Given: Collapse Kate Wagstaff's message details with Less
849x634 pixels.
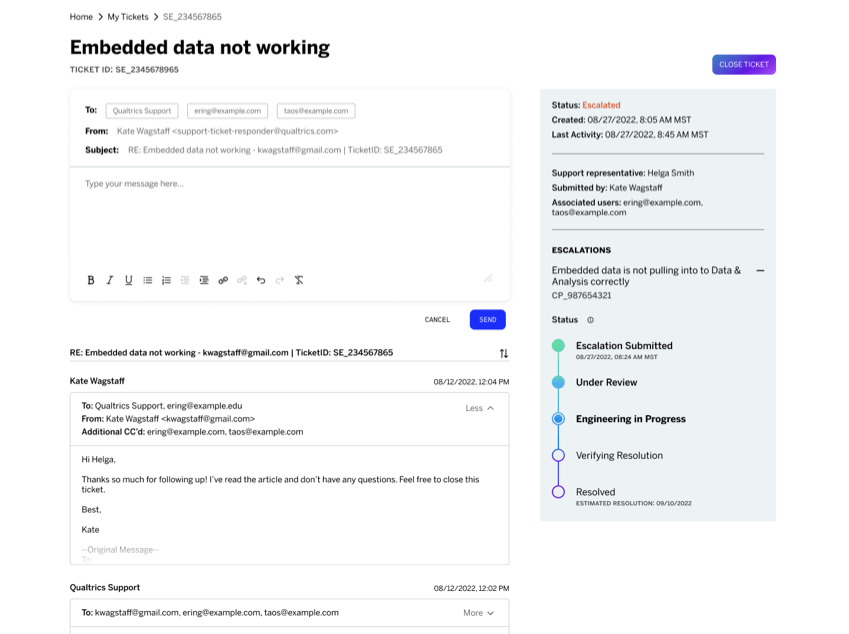Looking at the screenshot, I should [x=480, y=408].
